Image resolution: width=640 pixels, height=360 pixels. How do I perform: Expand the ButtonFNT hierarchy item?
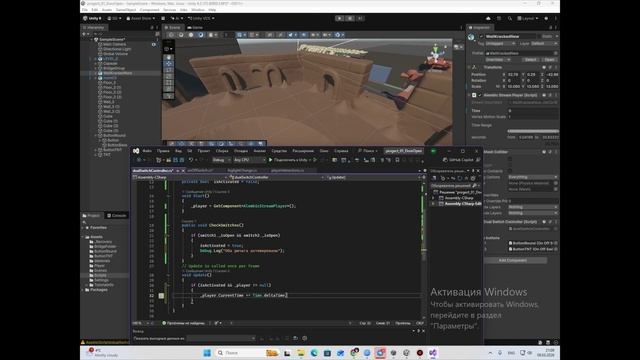coord(96,150)
